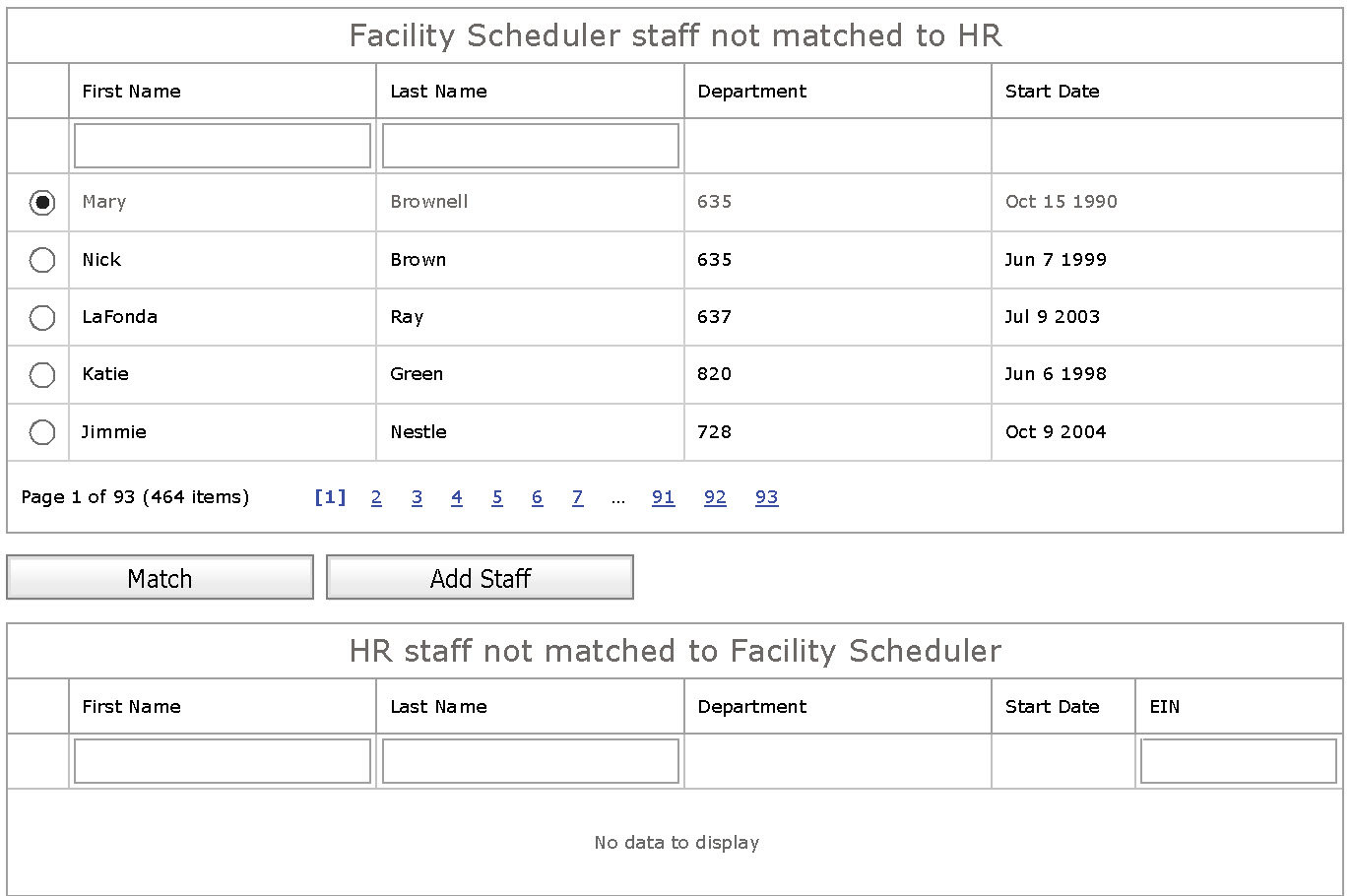Go to page 4 of results
Viewport: 1352px width, 896px height.
click(457, 497)
